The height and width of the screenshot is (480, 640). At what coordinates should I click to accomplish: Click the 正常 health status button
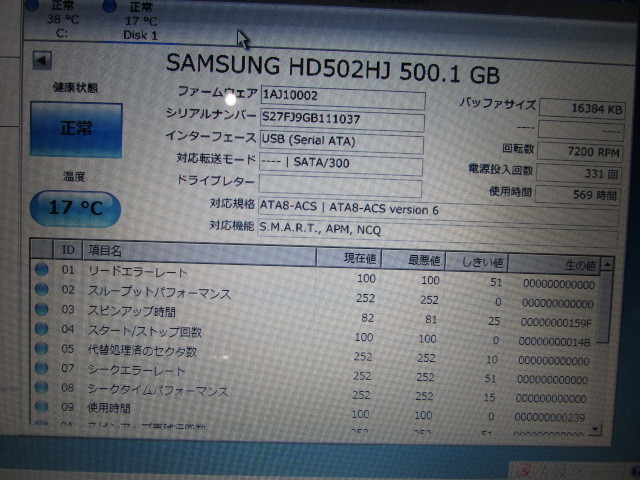coord(76,130)
